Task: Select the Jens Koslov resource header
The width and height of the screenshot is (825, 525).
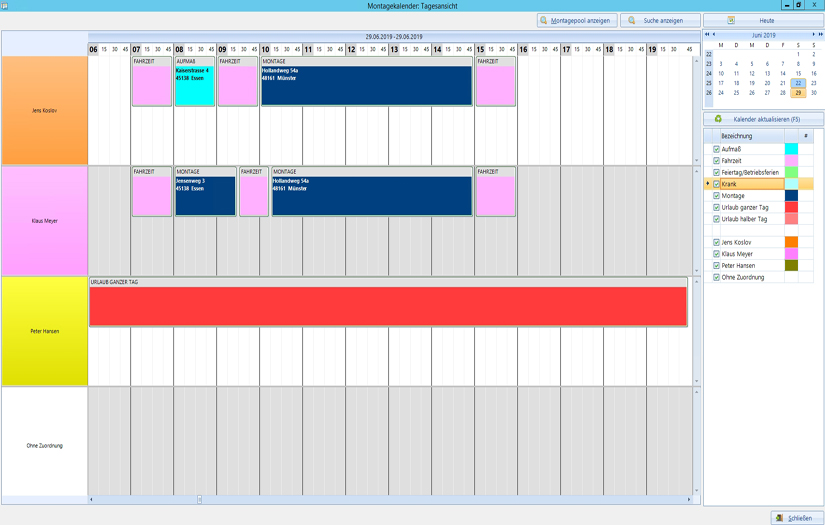Action: [44, 110]
